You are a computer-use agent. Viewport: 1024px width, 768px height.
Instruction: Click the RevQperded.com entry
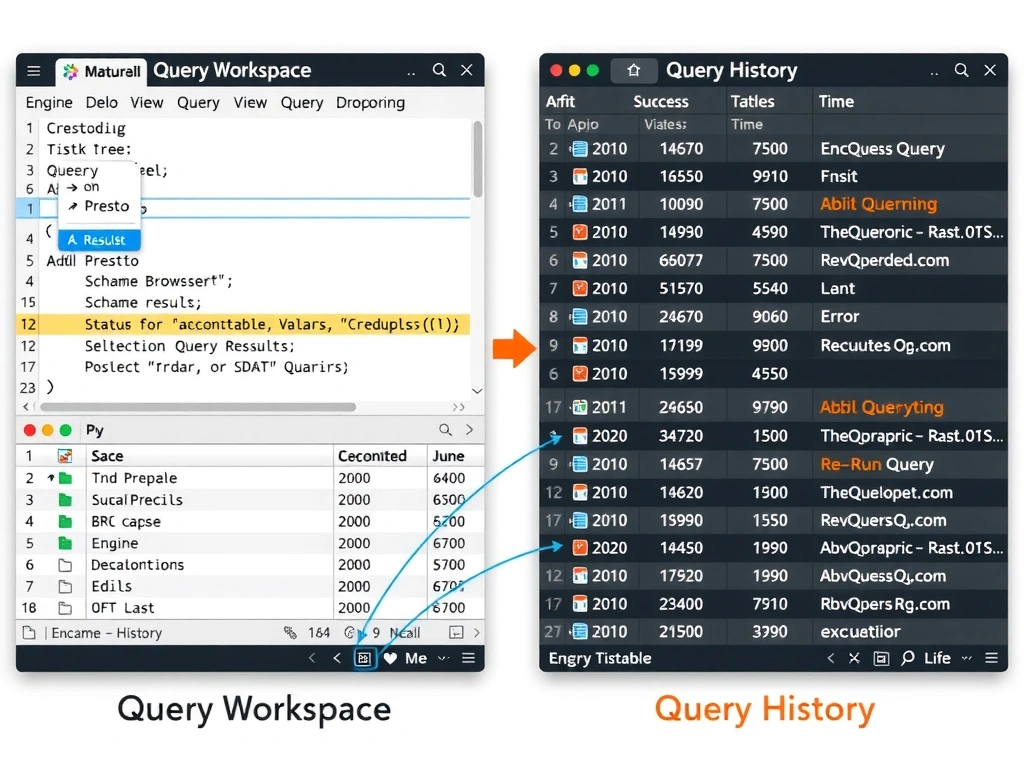(x=884, y=261)
